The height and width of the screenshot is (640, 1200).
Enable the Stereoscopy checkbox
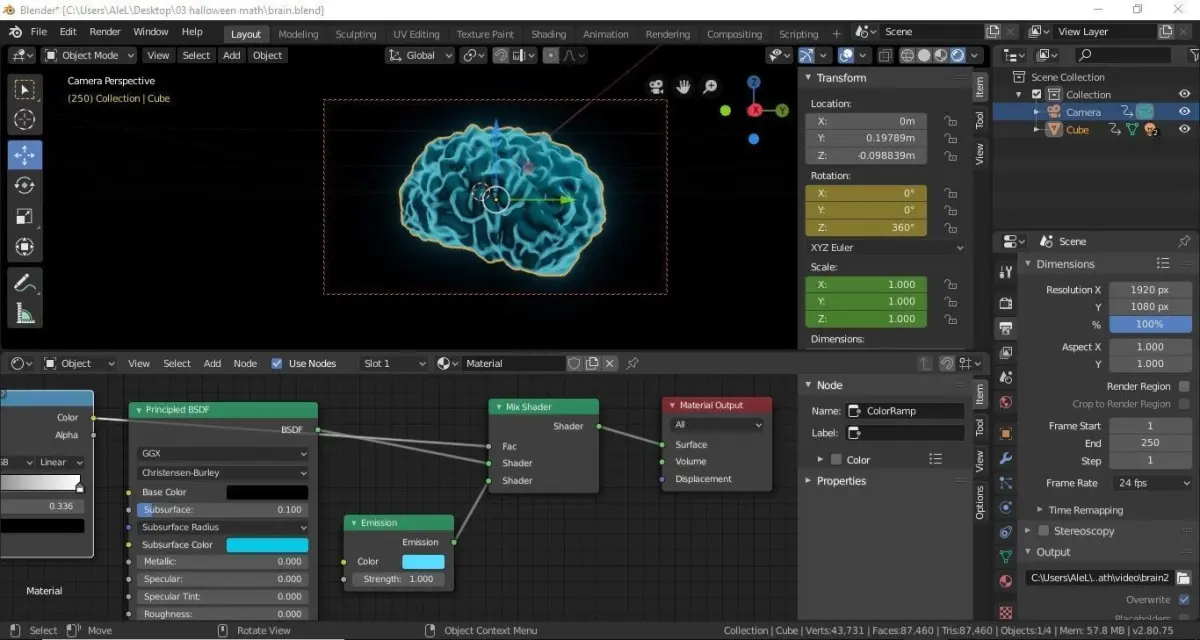pyautogui.click(x=1043, y=531)
